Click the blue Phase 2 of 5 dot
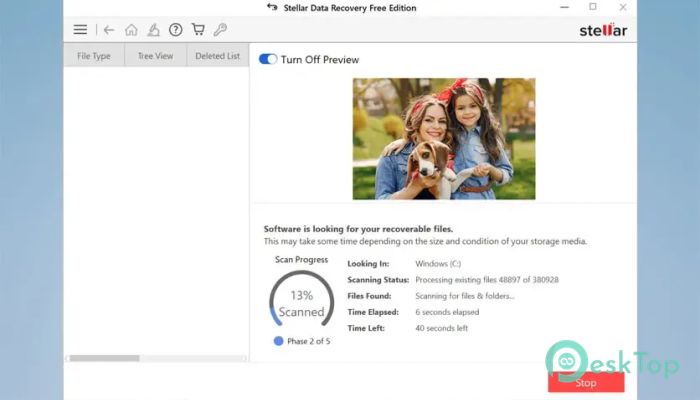 278,341
